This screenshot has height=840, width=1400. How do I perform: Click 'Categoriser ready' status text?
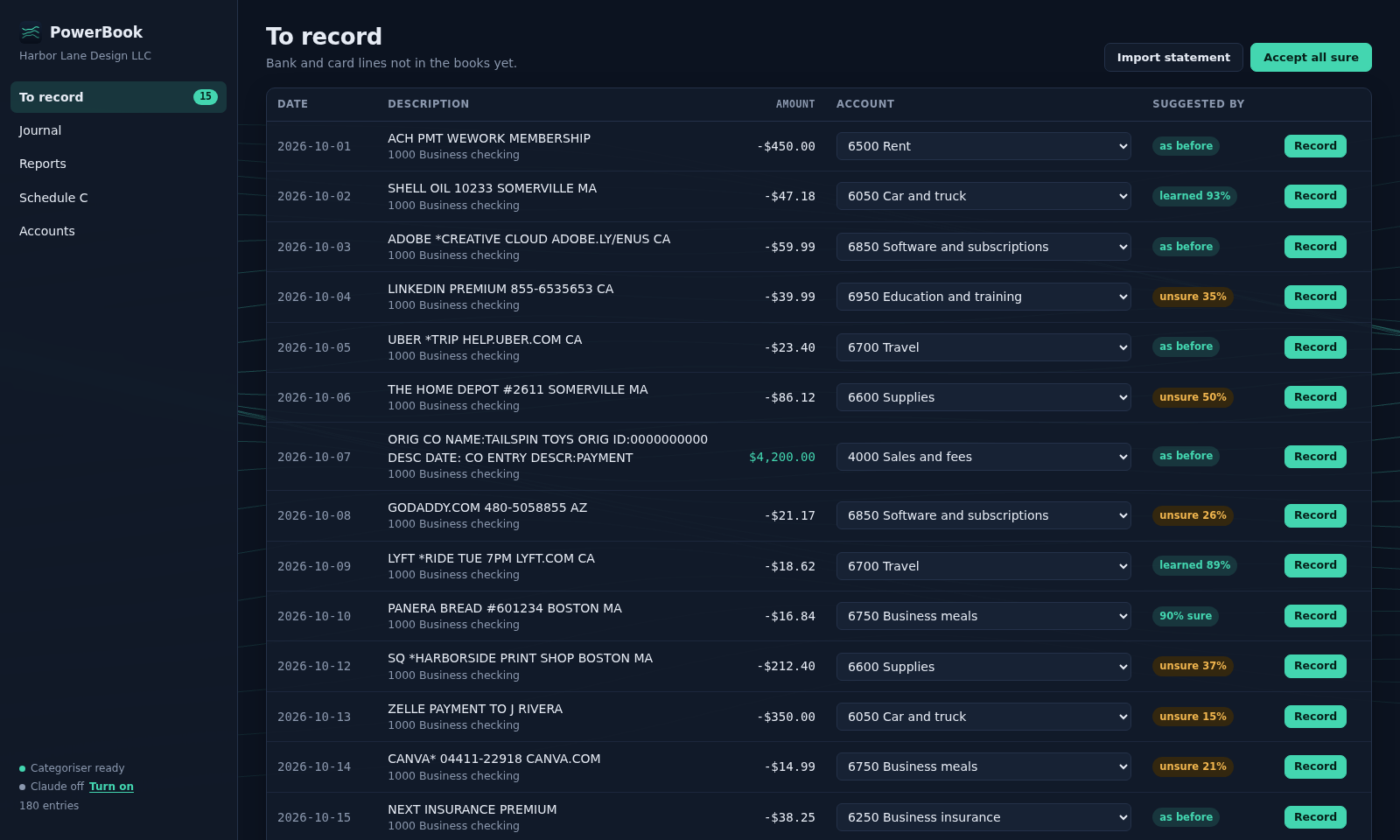click(x=78, y=768)
